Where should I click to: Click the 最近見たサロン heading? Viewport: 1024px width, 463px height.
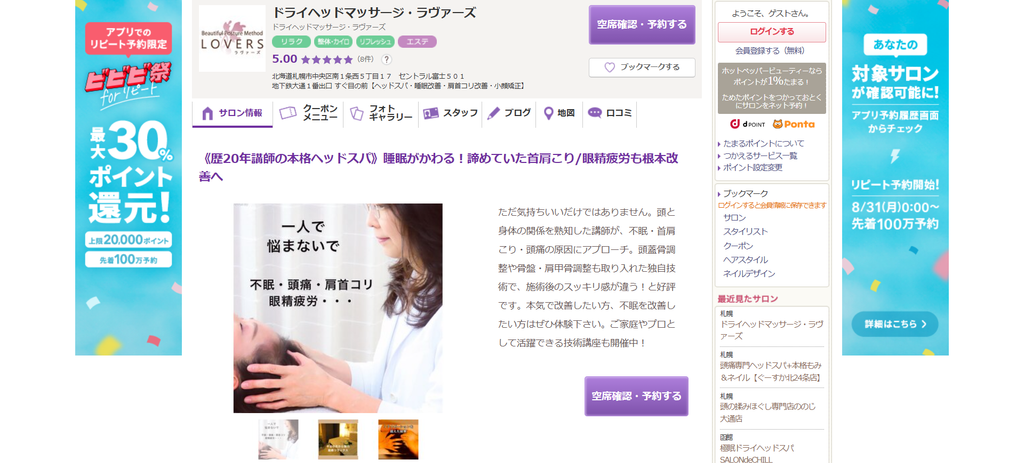(748, 299)
